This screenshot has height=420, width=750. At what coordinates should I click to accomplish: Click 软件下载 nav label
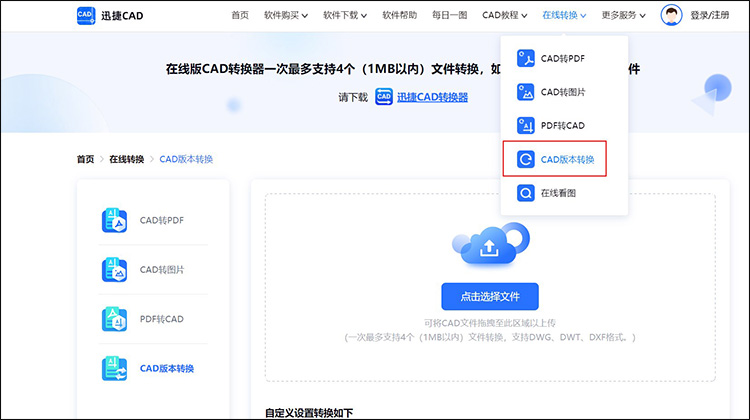(341, 15)
